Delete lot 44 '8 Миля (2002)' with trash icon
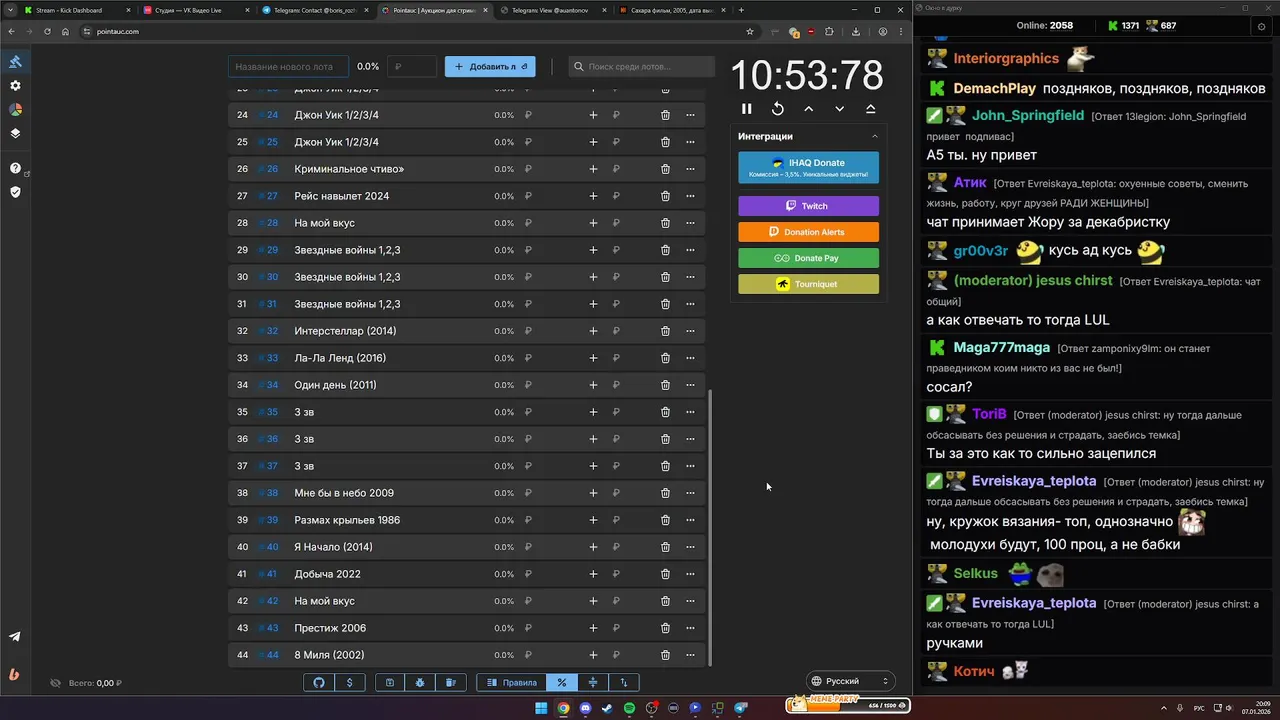 (665, 655)
